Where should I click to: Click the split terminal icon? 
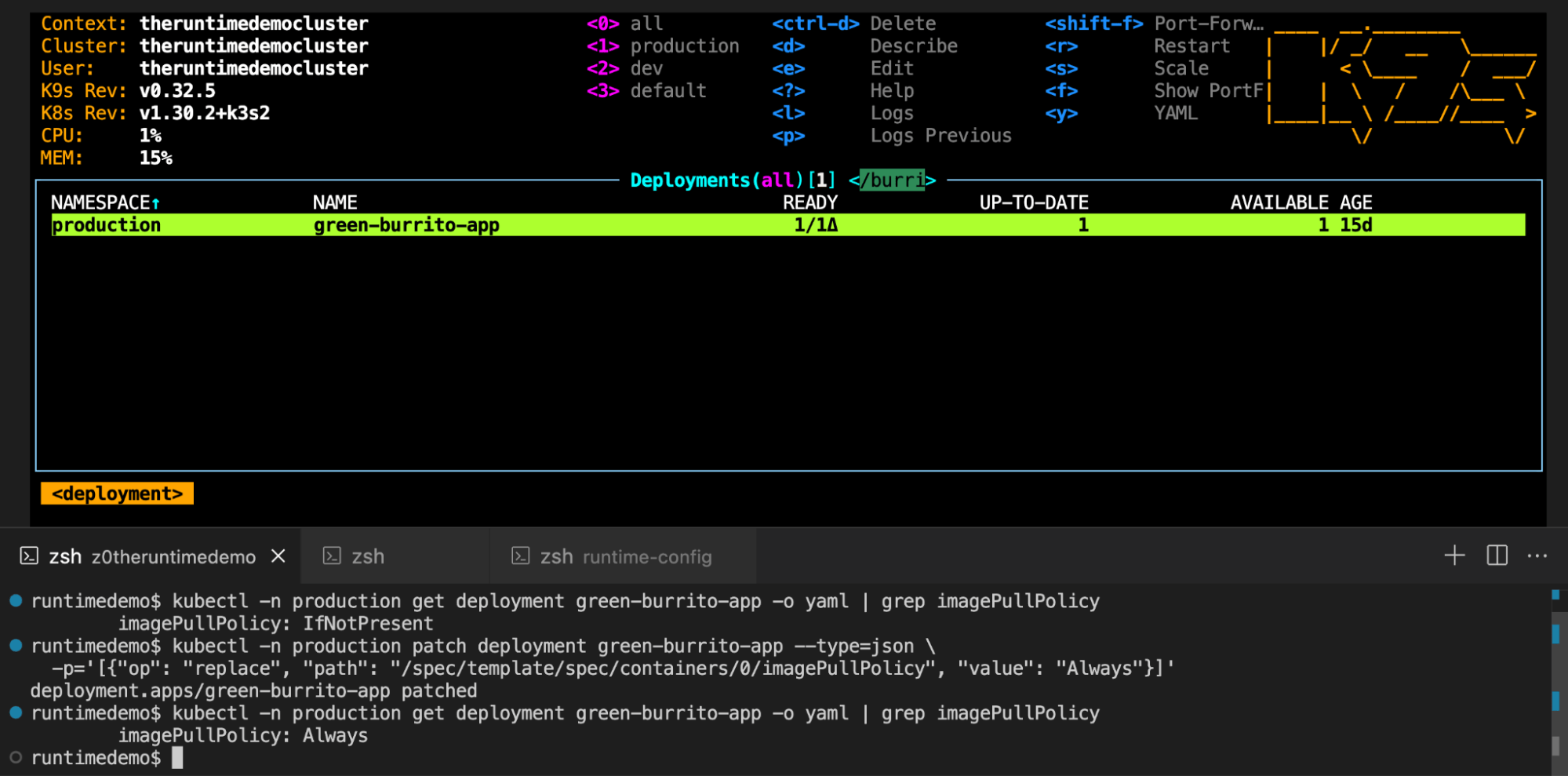(x=1497, y=556)
